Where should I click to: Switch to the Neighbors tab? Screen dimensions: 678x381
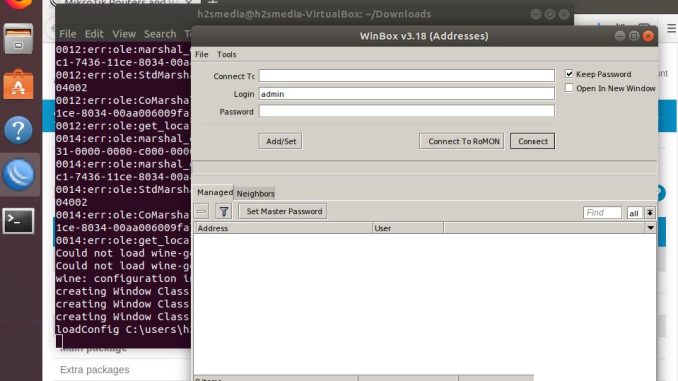click(255, 193)
